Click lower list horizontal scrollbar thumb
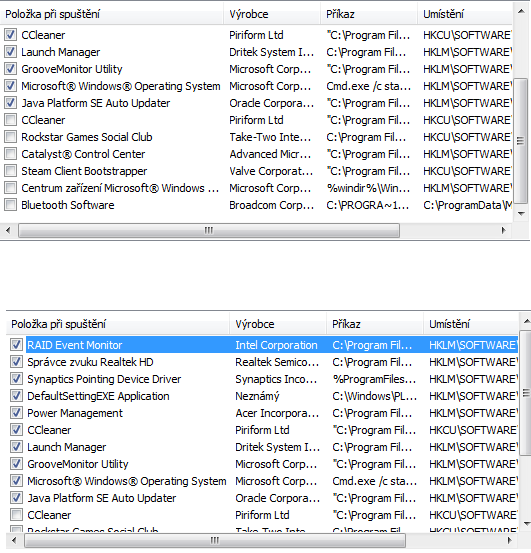Screen dimensions: 531x553 tap(215, 540)
